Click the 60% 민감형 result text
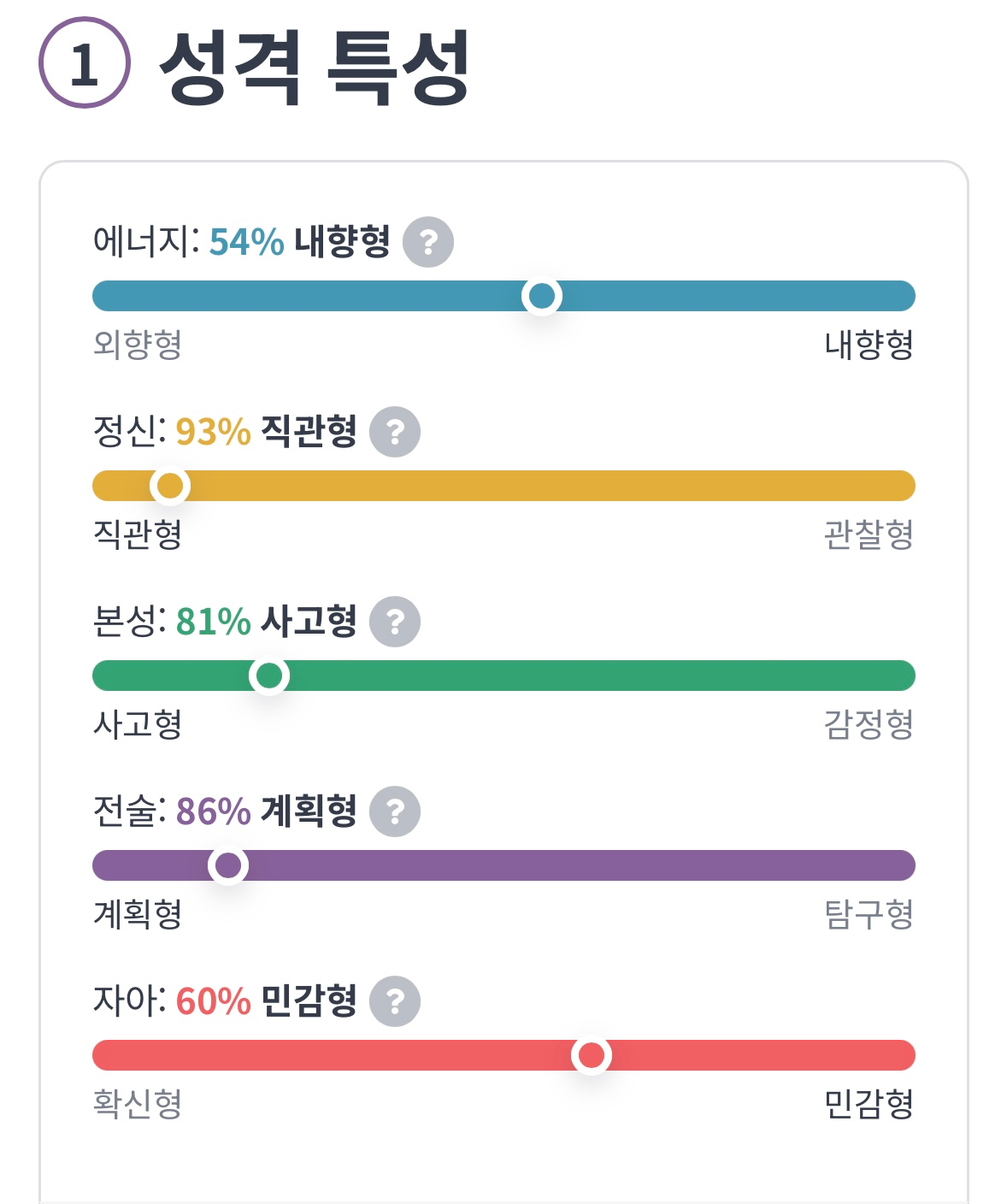This screenshot has height=1204, width=1007. [x=266, y=1000]
